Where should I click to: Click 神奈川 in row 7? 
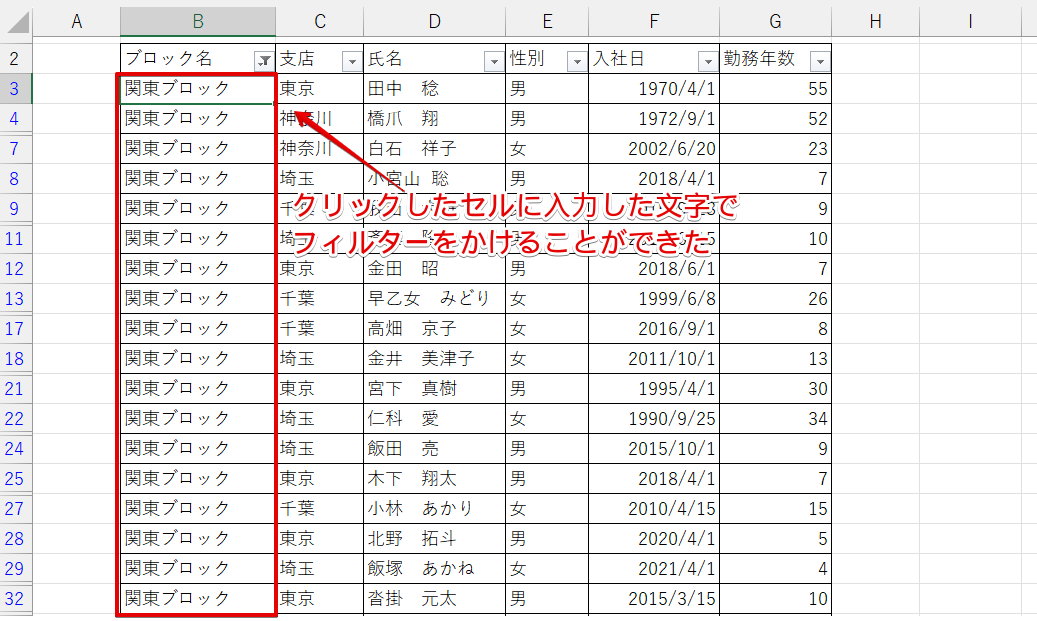click(306, 149)
